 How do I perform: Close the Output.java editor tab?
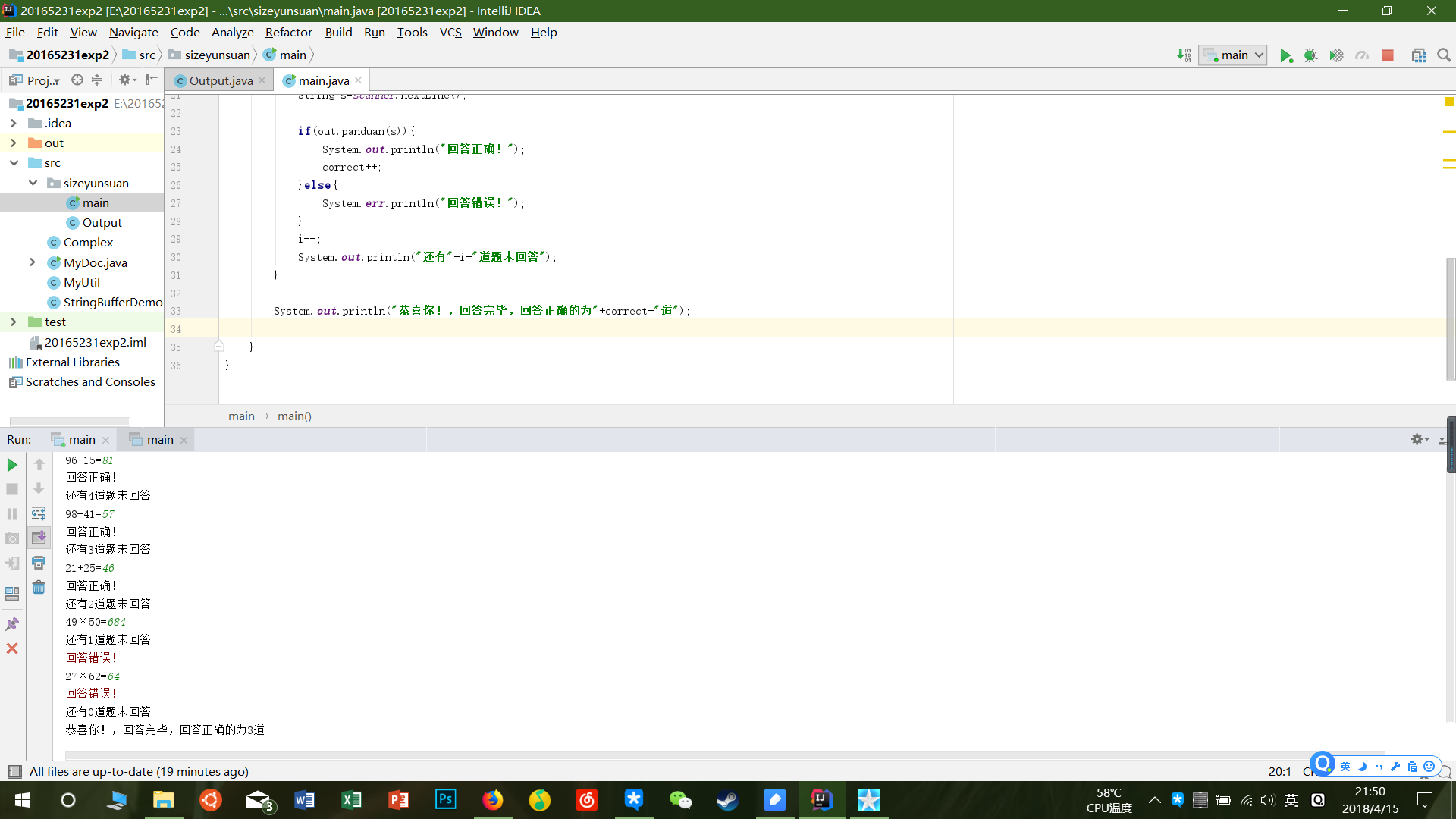pyautogui.click(x=262, y=80)
